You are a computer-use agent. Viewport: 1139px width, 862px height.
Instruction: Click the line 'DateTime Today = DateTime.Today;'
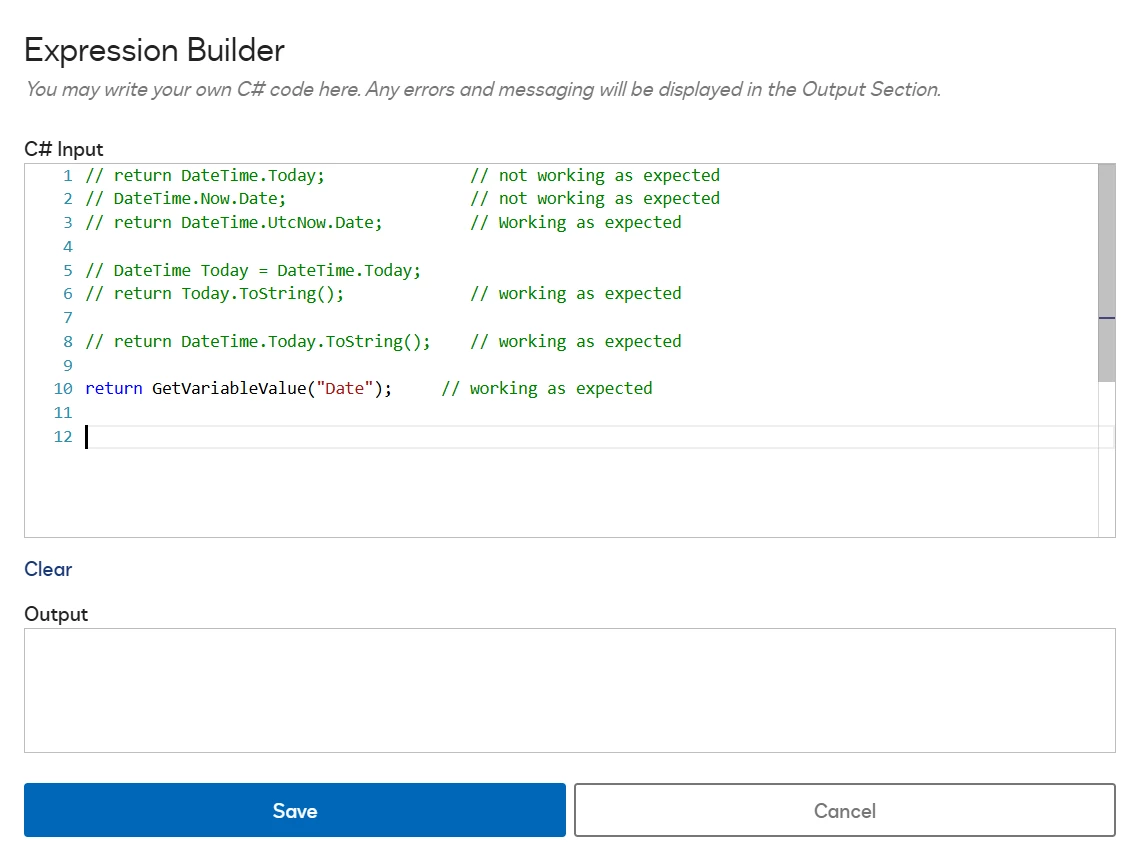click(253, 270)
